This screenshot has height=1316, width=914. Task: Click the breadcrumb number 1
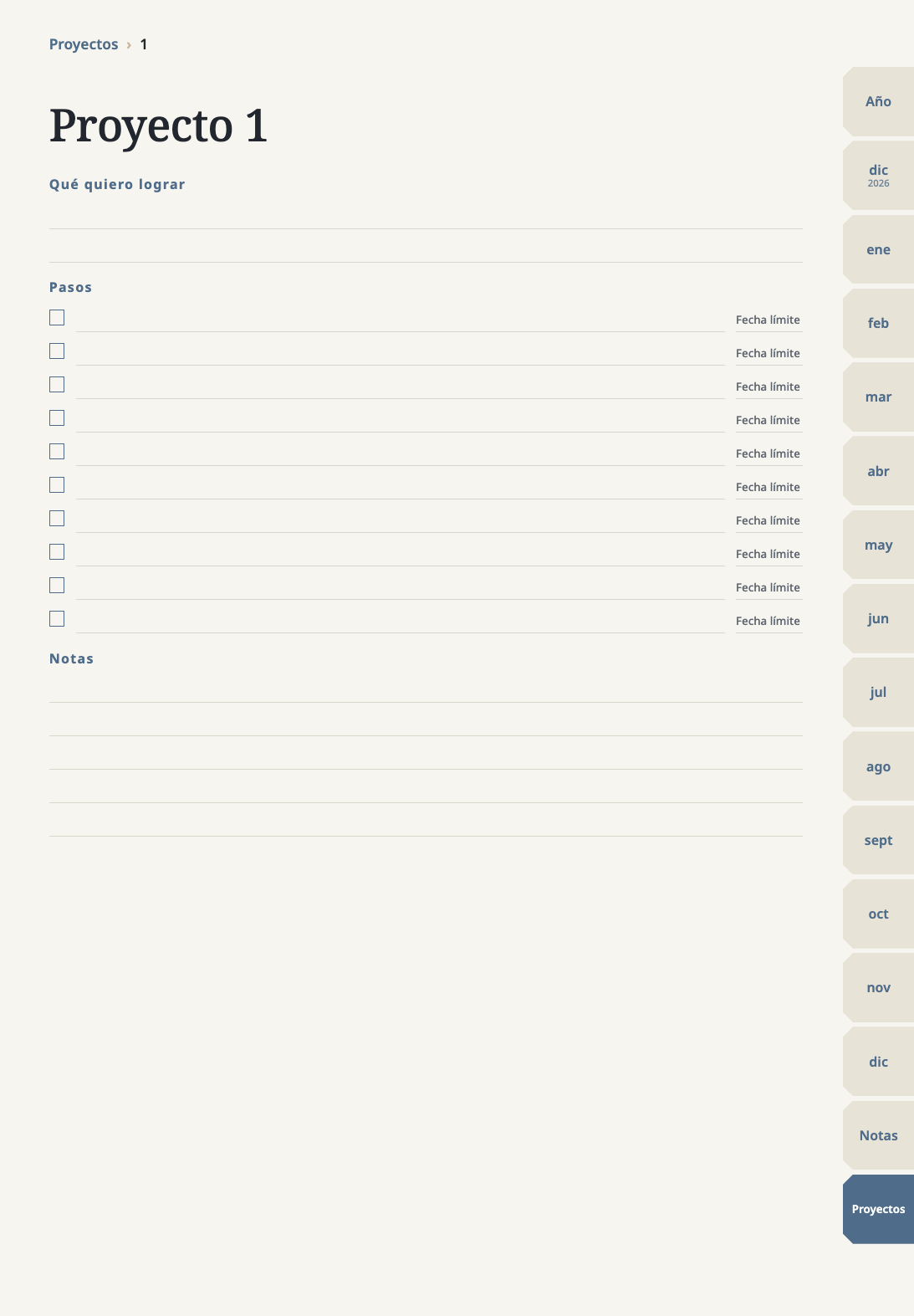coord(144,44)
